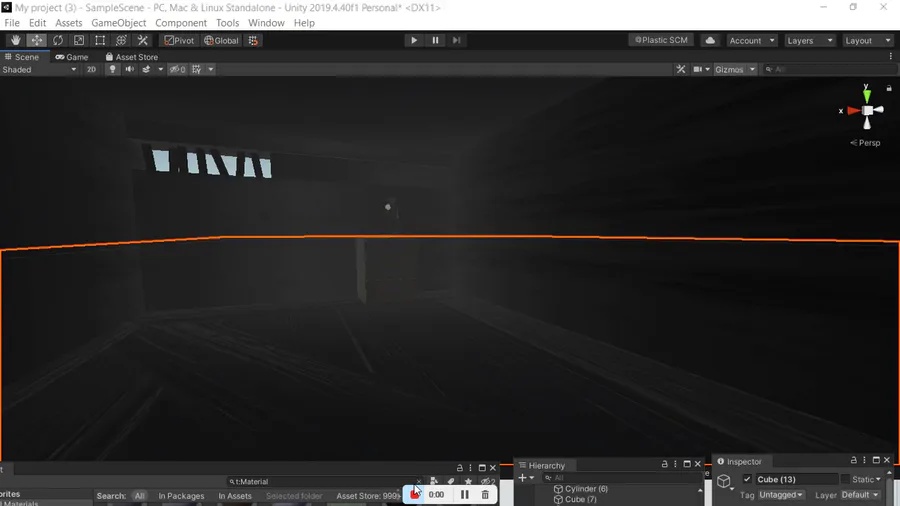This screenshot has width=900, height=506.
Task: Open the Gizmos dropdown
Action: 735,69
